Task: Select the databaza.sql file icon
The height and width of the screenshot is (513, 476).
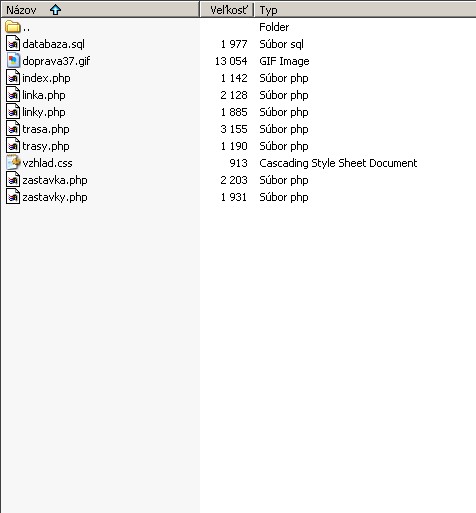Action: pos(13,44)
